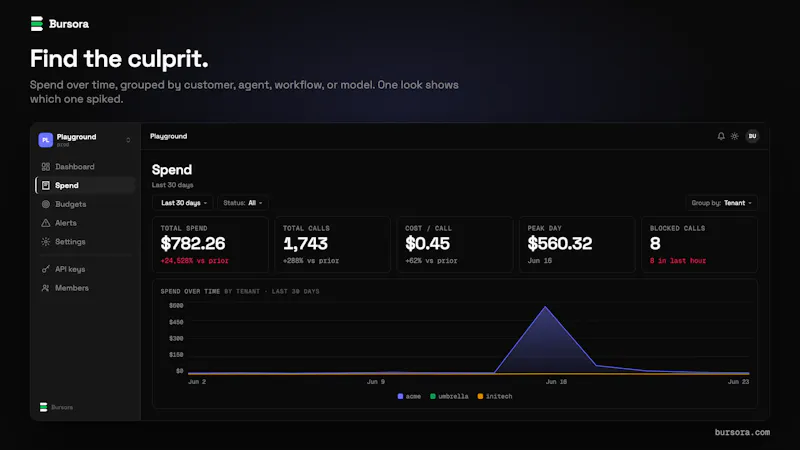Toggle the umbrella legend swatch
This screenshot has width=800, height=450.
(x=433, y=396)
